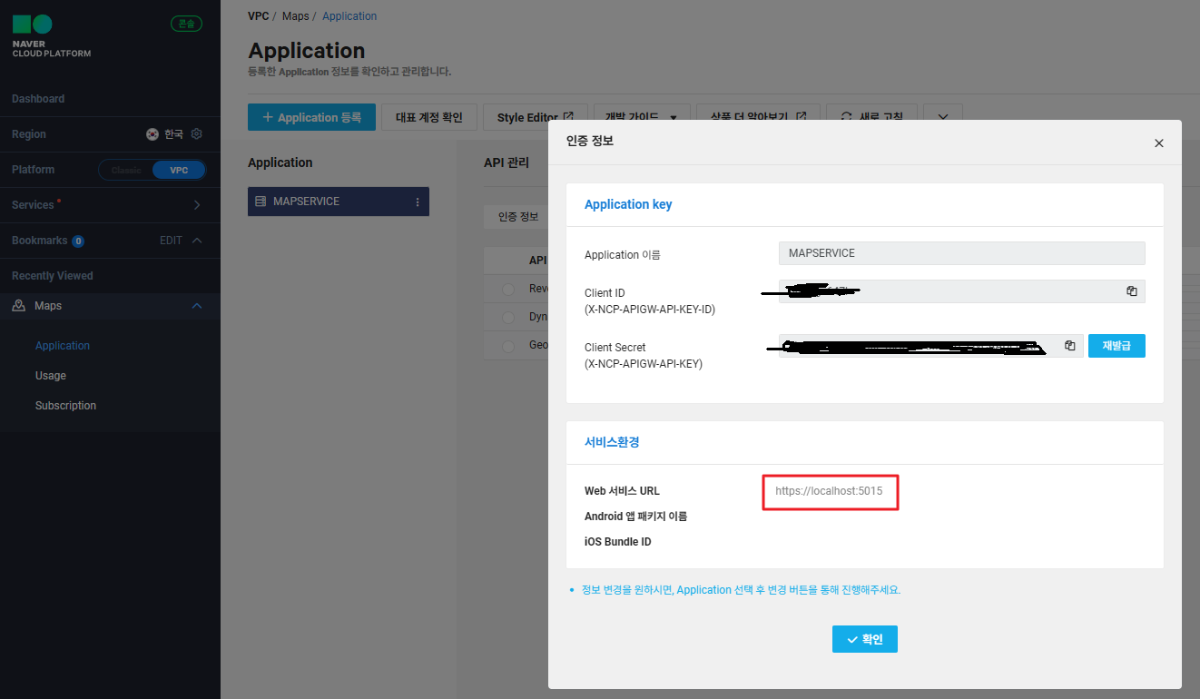Open Subscription page under Maps
This screenshot has height=699, width=1200.
(x=66, y=406)
